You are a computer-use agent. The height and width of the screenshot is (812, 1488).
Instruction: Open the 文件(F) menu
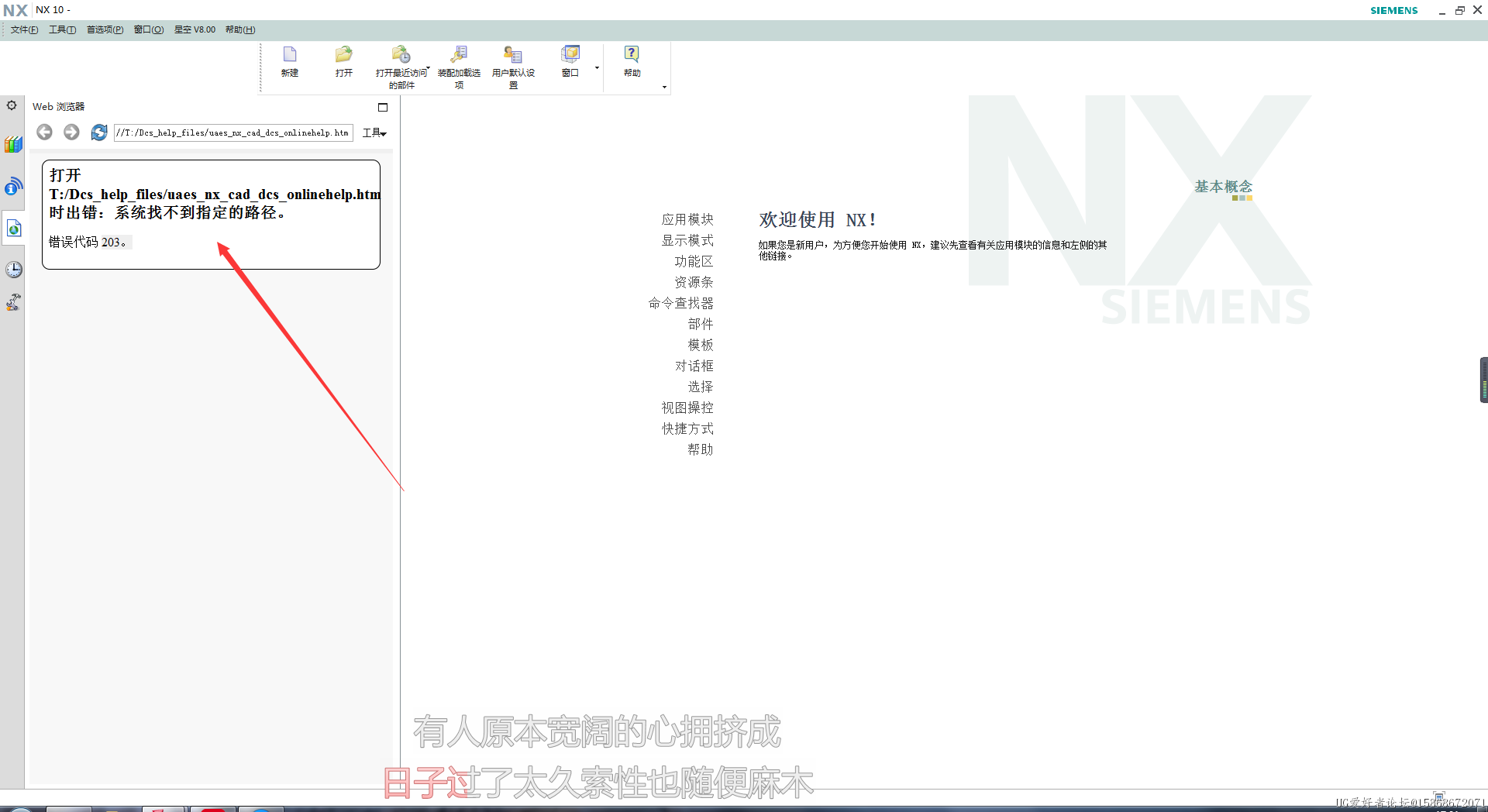point(24,29)
